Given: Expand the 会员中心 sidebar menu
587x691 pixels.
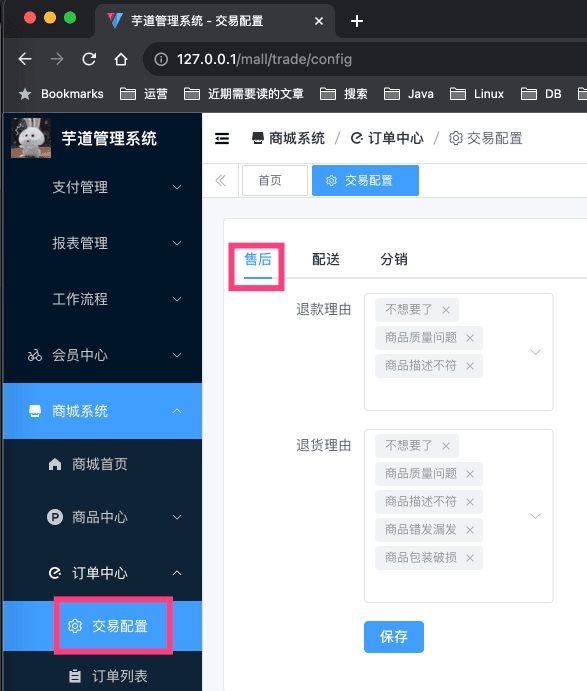Looking at the screenshot, I should click(103, 355).
